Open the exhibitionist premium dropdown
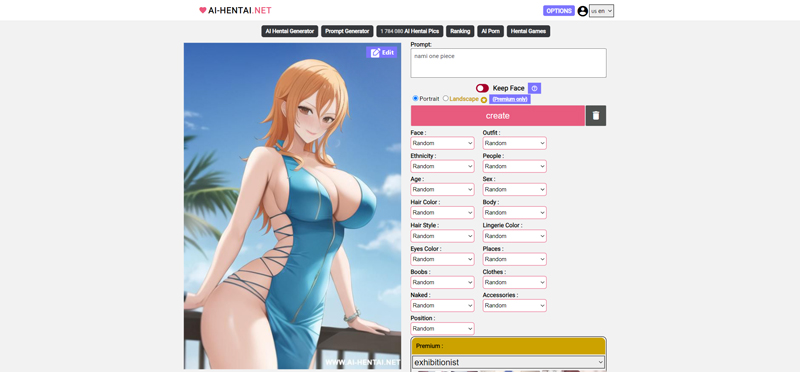 pyautogui.click(x=509, y=362)
